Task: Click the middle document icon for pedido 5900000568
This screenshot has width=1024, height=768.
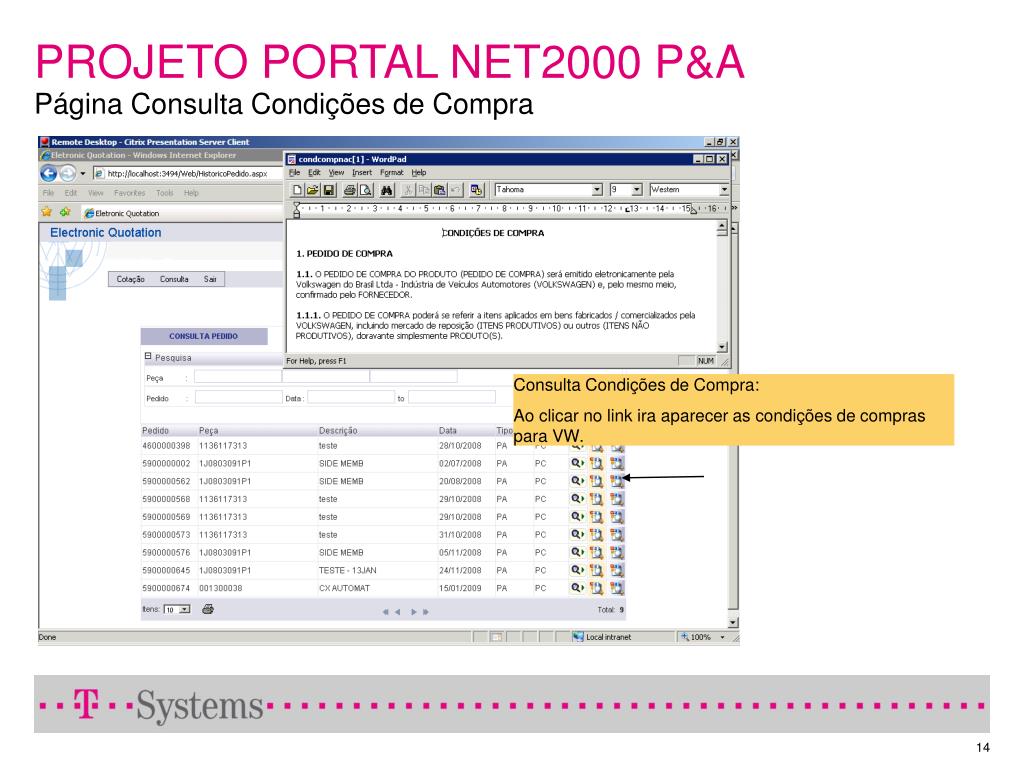Action: point(596,499)
